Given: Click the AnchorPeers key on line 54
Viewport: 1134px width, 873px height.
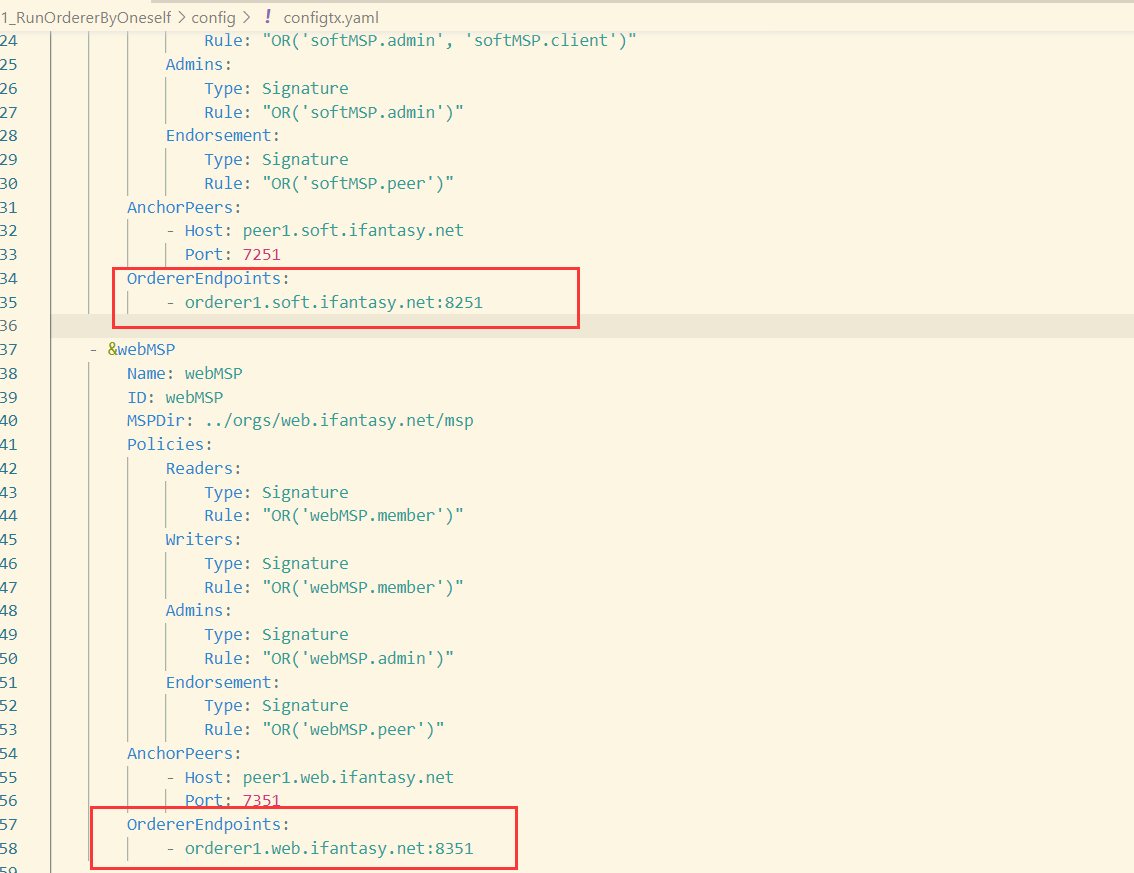Looking at the screenshot, I should [179, 753].
